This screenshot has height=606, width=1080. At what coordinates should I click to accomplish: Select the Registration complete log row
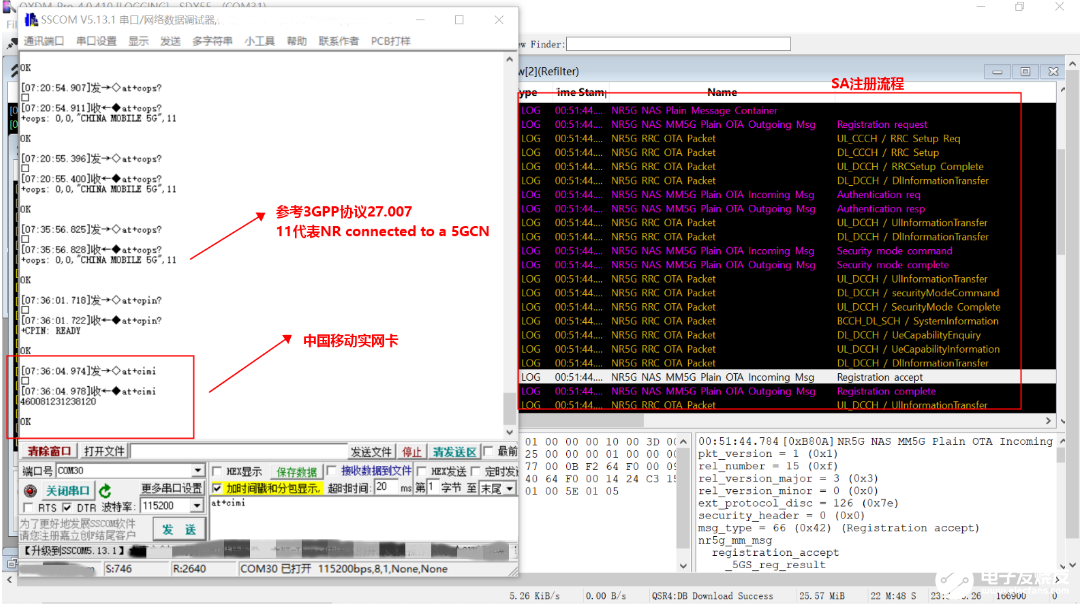pyautogui.click(x=787, y=391)
